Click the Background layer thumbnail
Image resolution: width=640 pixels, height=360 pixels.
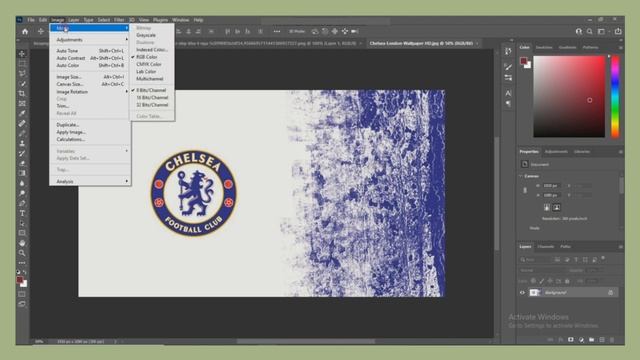click(x=535, y=292)
